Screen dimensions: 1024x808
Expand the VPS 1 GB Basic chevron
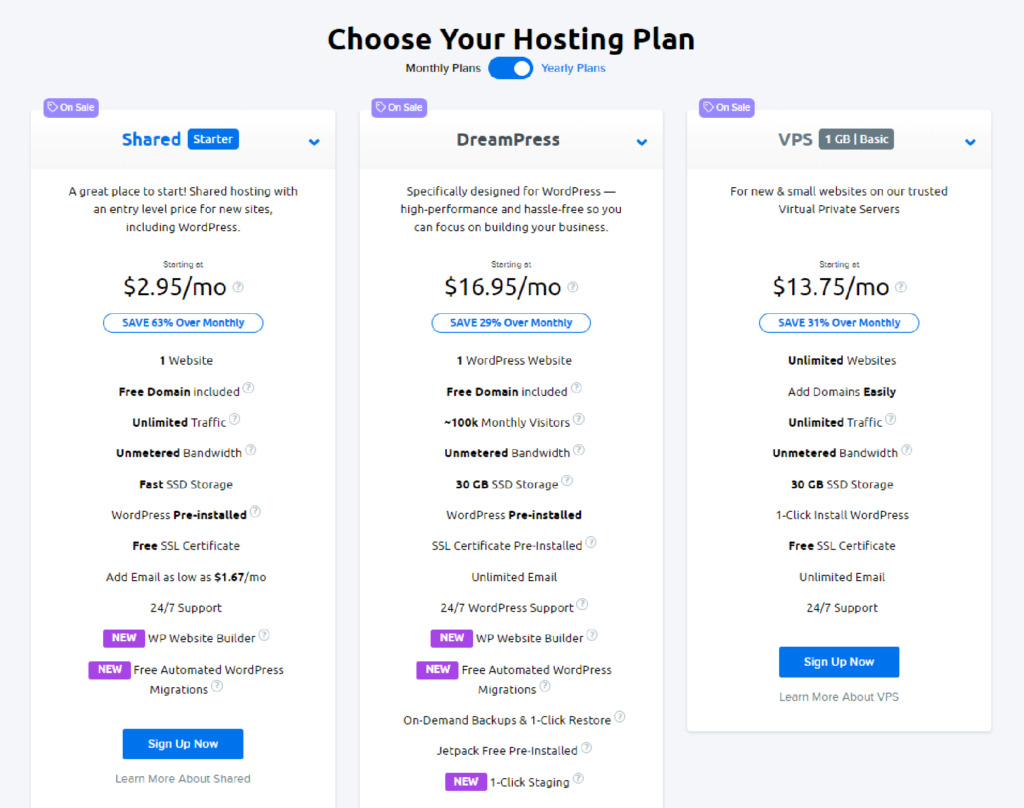(x=969, y=142)
